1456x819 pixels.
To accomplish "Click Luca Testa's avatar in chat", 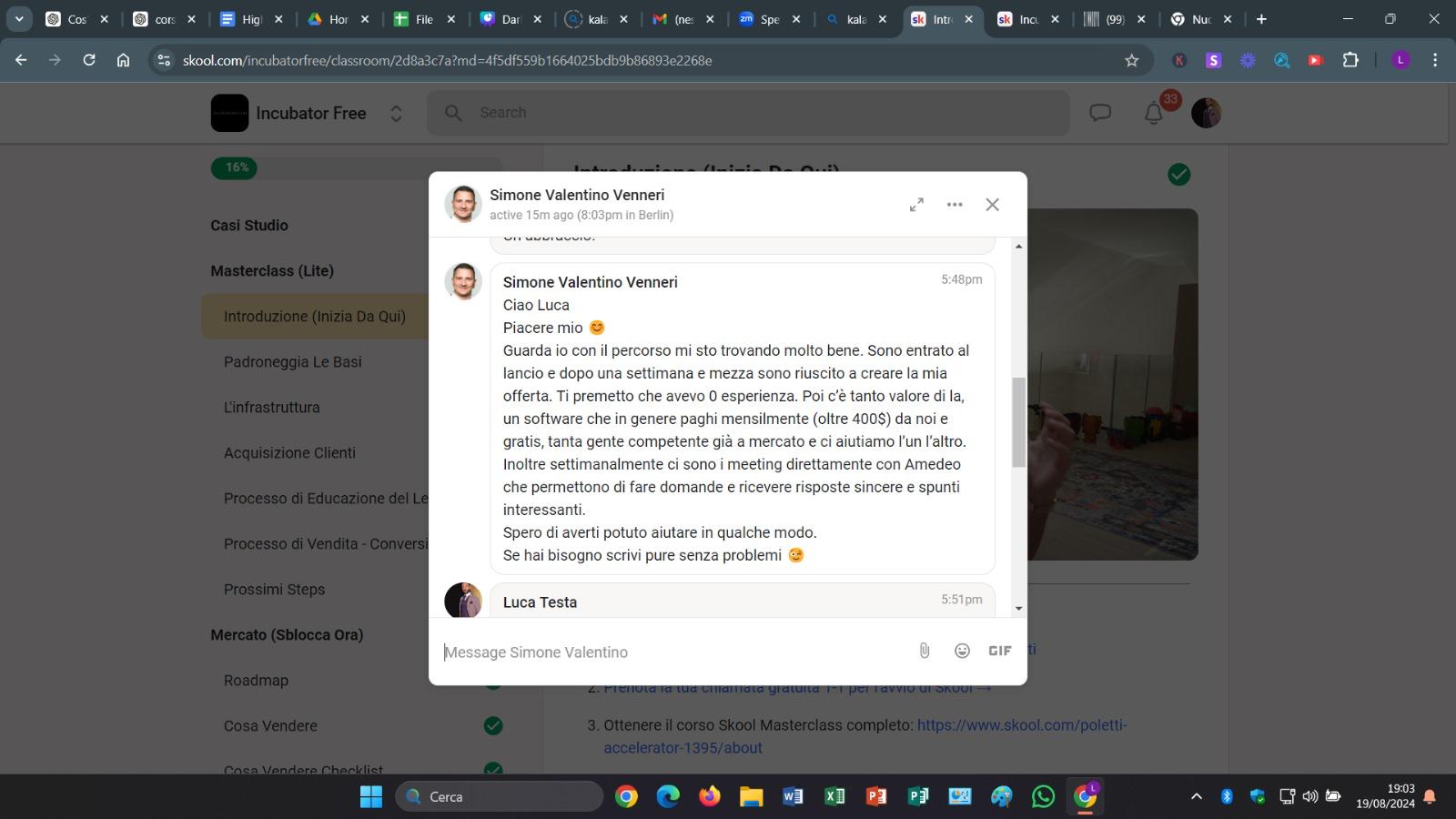I will pyautogui.click(x=463, y=601).
